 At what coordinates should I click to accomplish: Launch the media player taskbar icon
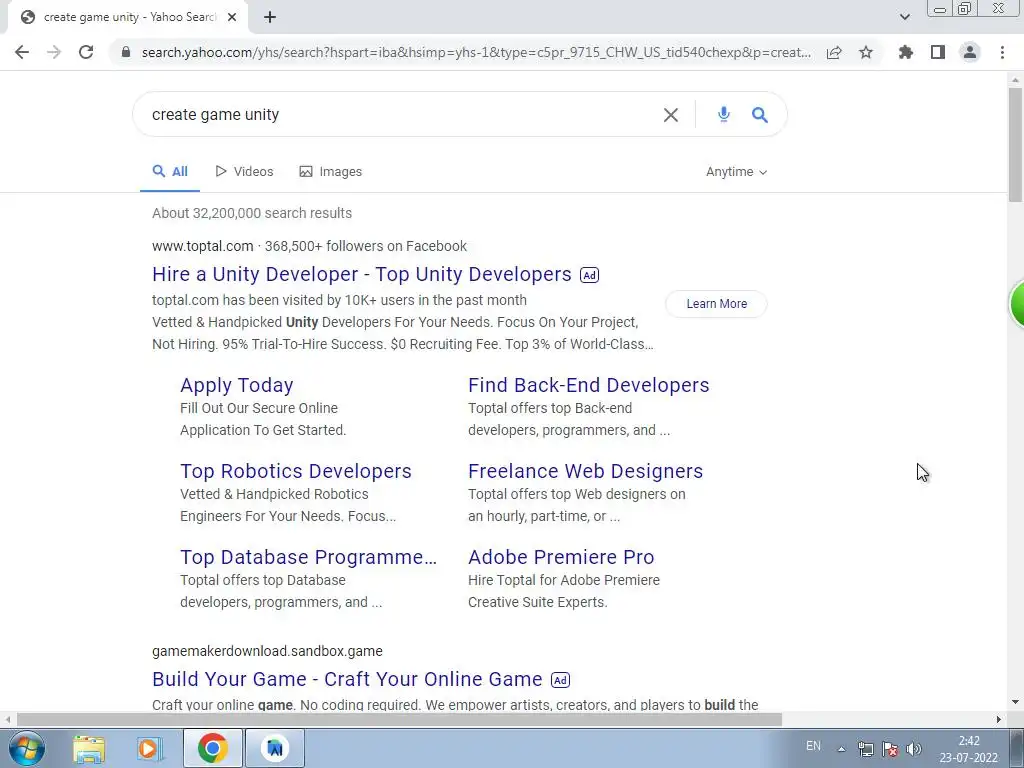(150, 748)
